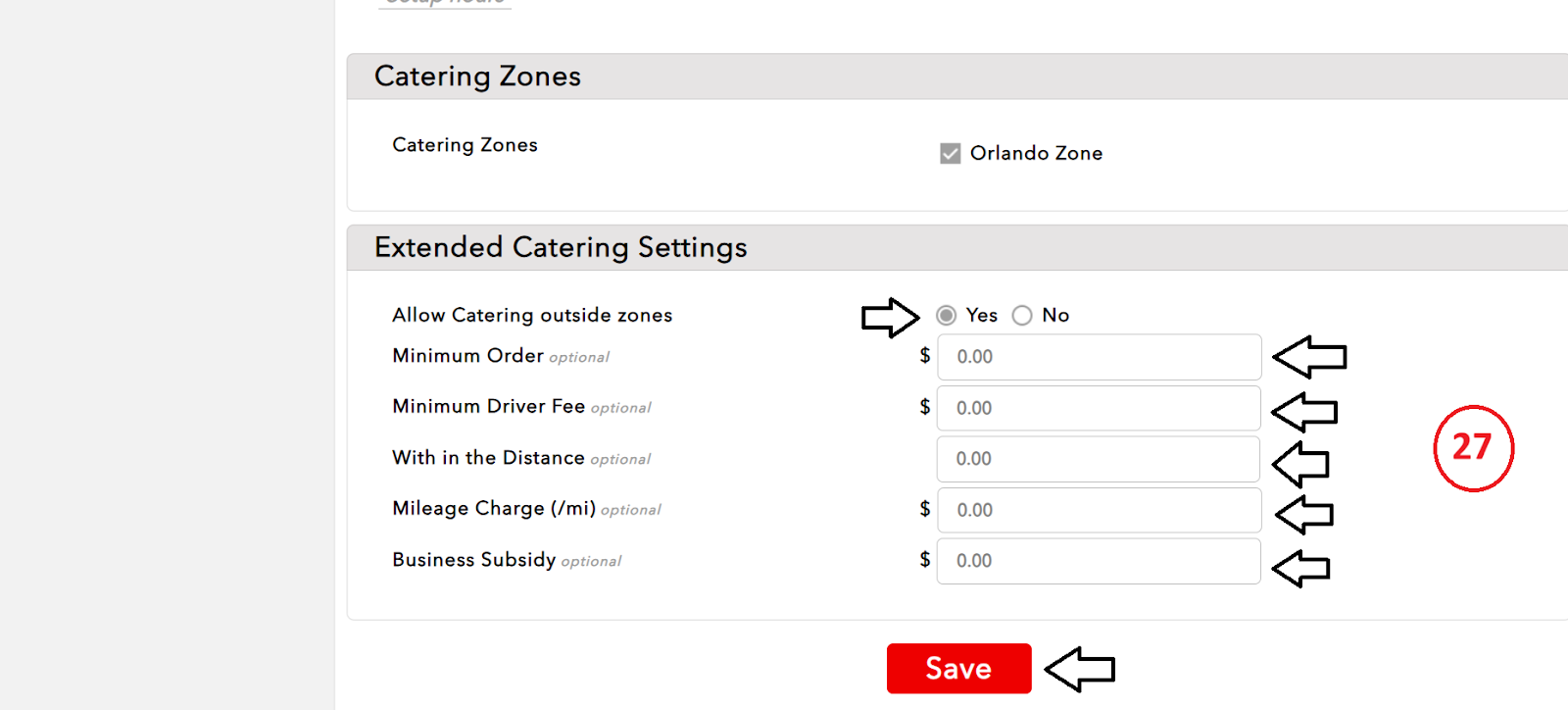Toggle the Orlando Zone checkbox
This screenshot has height=710, width=1568.
[950, 154]
